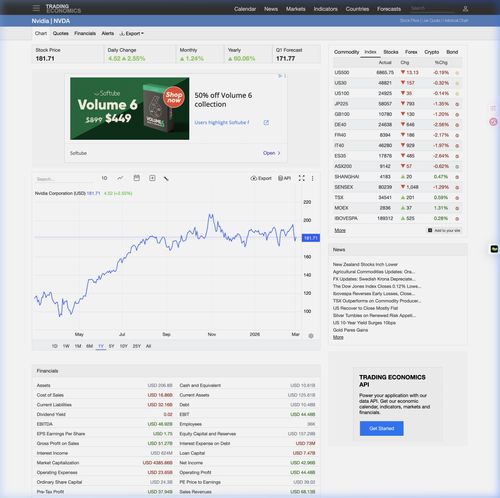Set chart range to 25Y
Screen dimensions: 500x498
tap(137, 346)
